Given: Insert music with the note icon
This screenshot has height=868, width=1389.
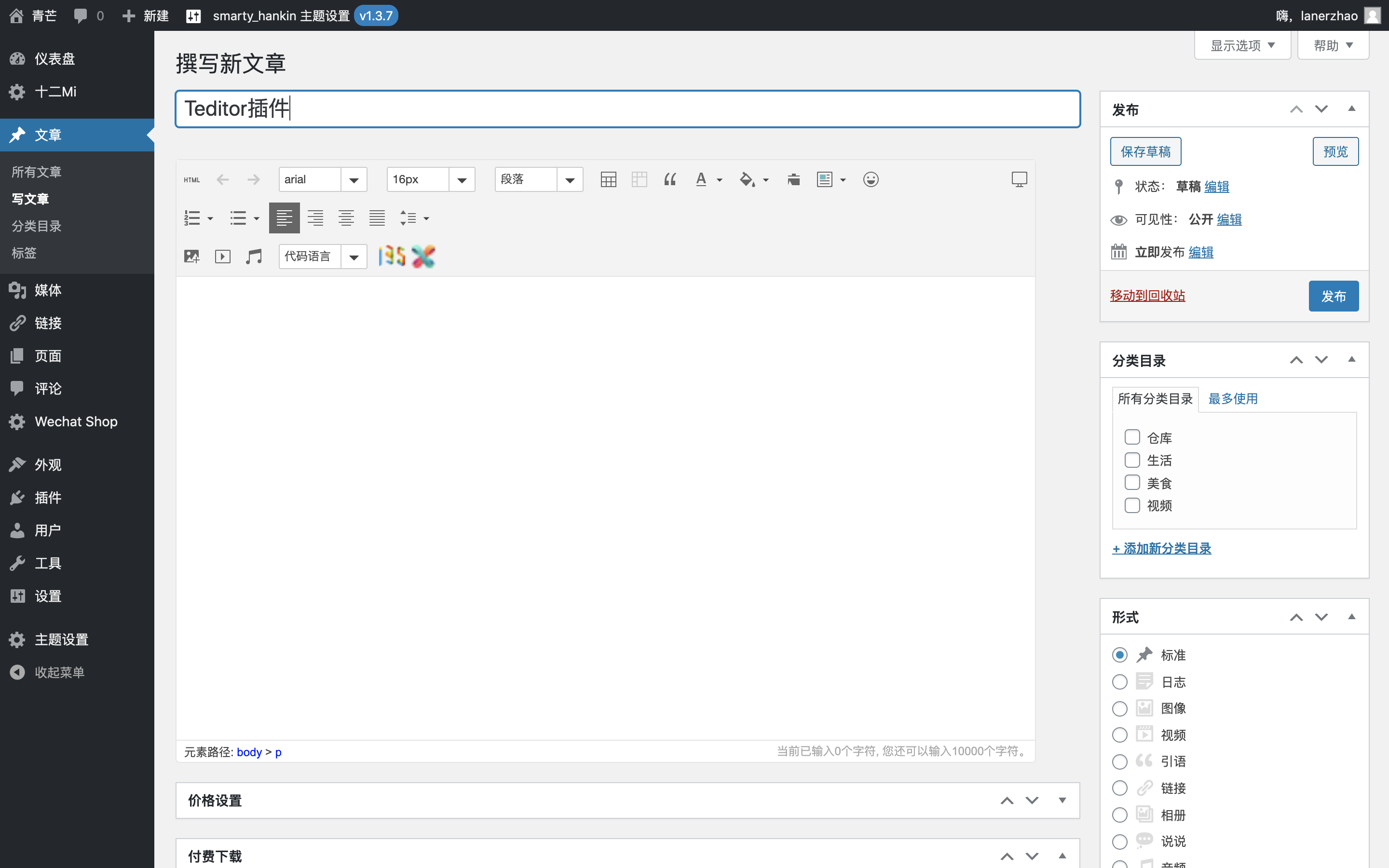Looking at the screenshot, I should (254, 257).
